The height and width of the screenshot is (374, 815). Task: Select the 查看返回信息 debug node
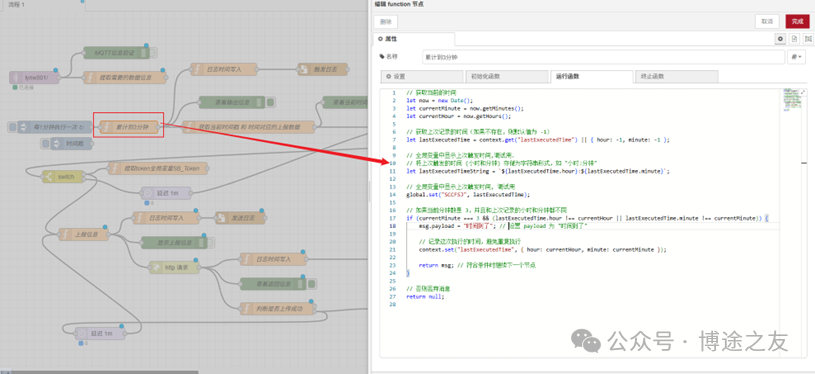click(x=273, y=284)
